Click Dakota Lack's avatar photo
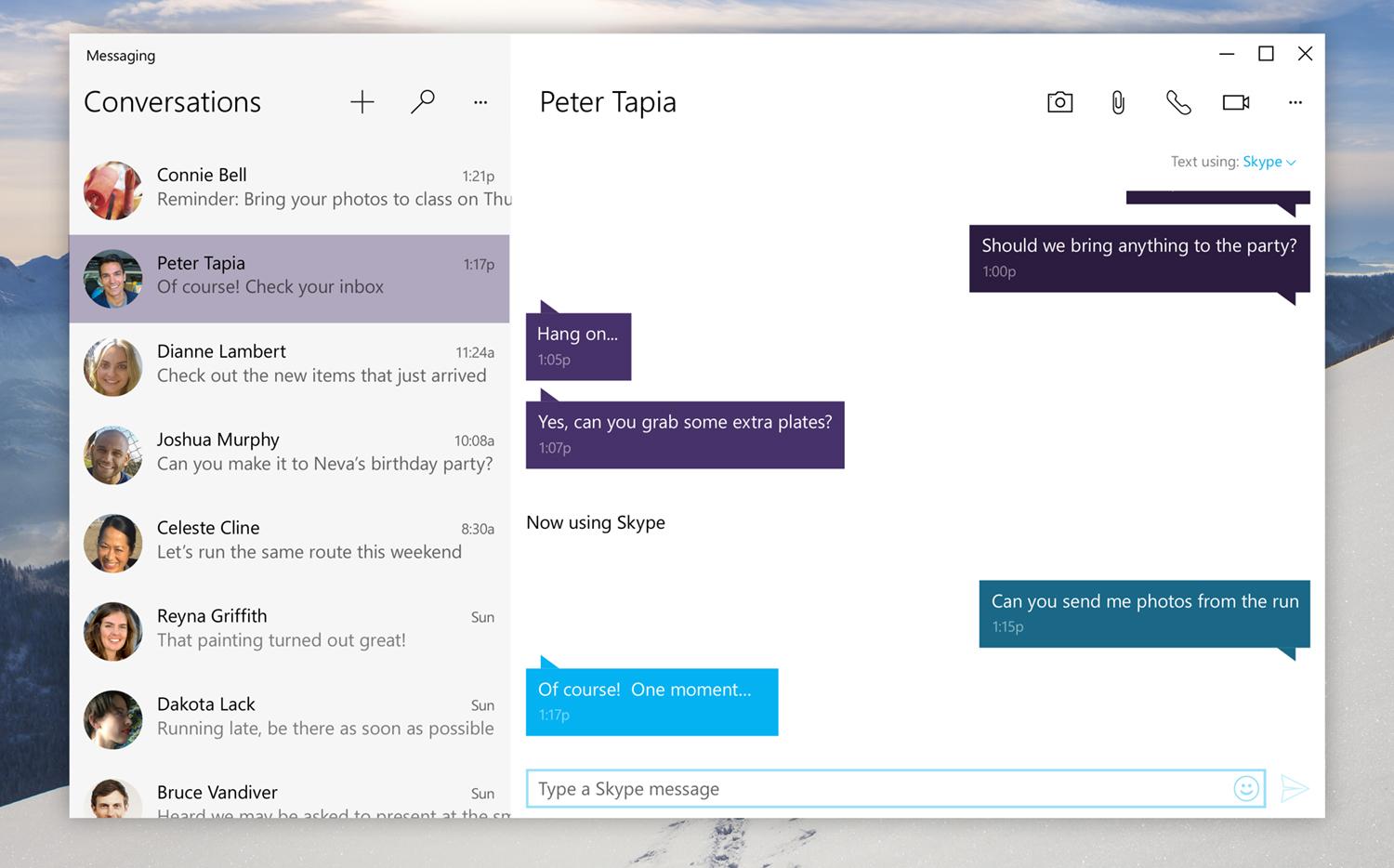 pyautogui.click(x=112, y=720)
